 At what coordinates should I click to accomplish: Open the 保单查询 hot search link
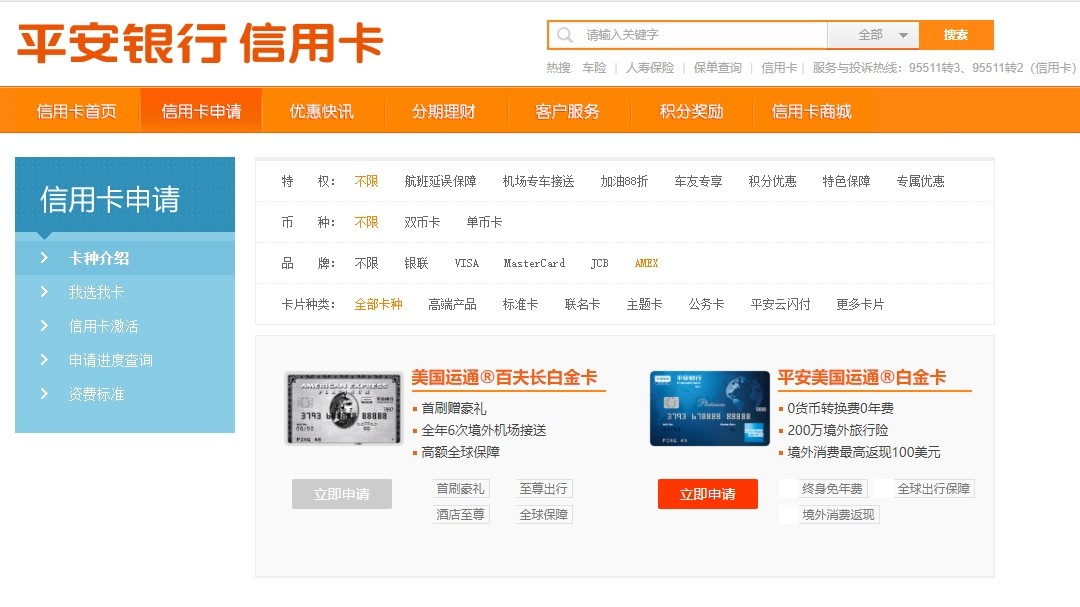(717, 68)
